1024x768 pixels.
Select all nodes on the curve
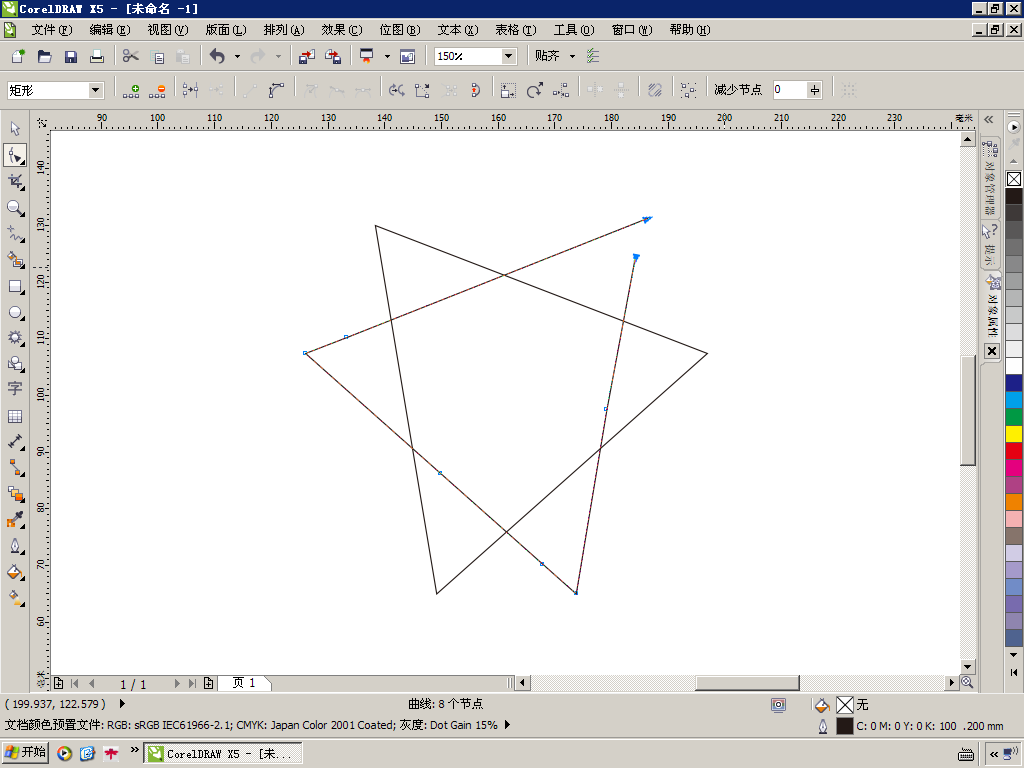point(688,90)
